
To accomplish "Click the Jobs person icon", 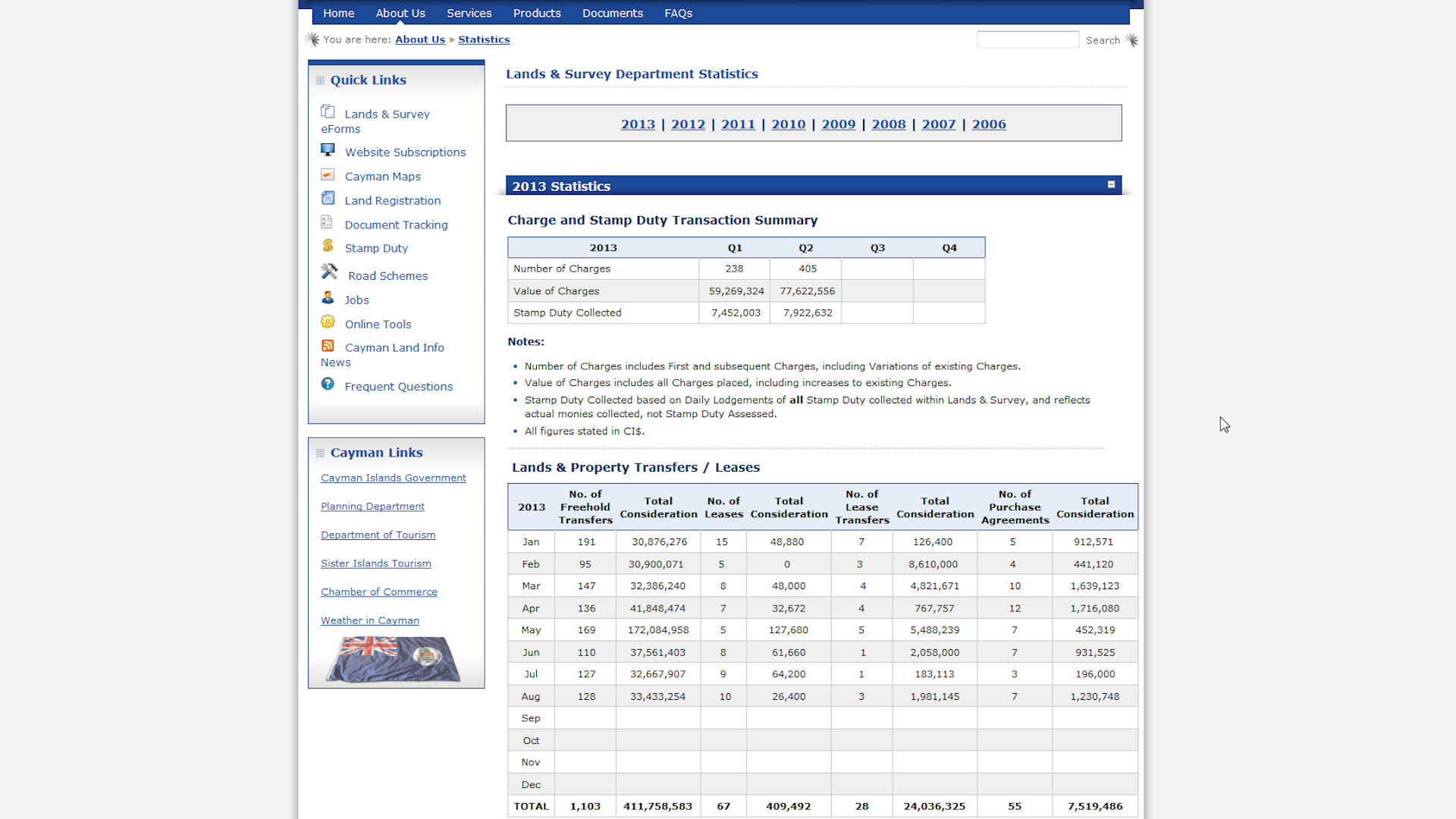I will (x=328, y=297).
